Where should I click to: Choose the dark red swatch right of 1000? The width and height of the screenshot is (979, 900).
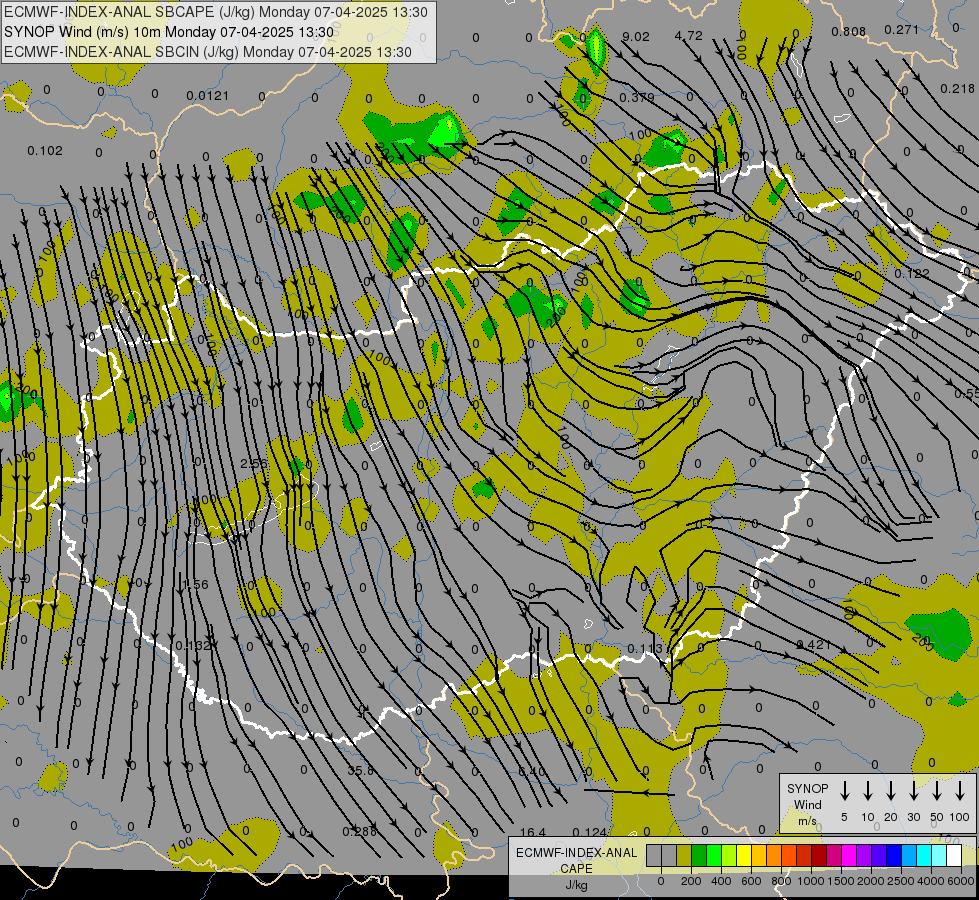820,855
